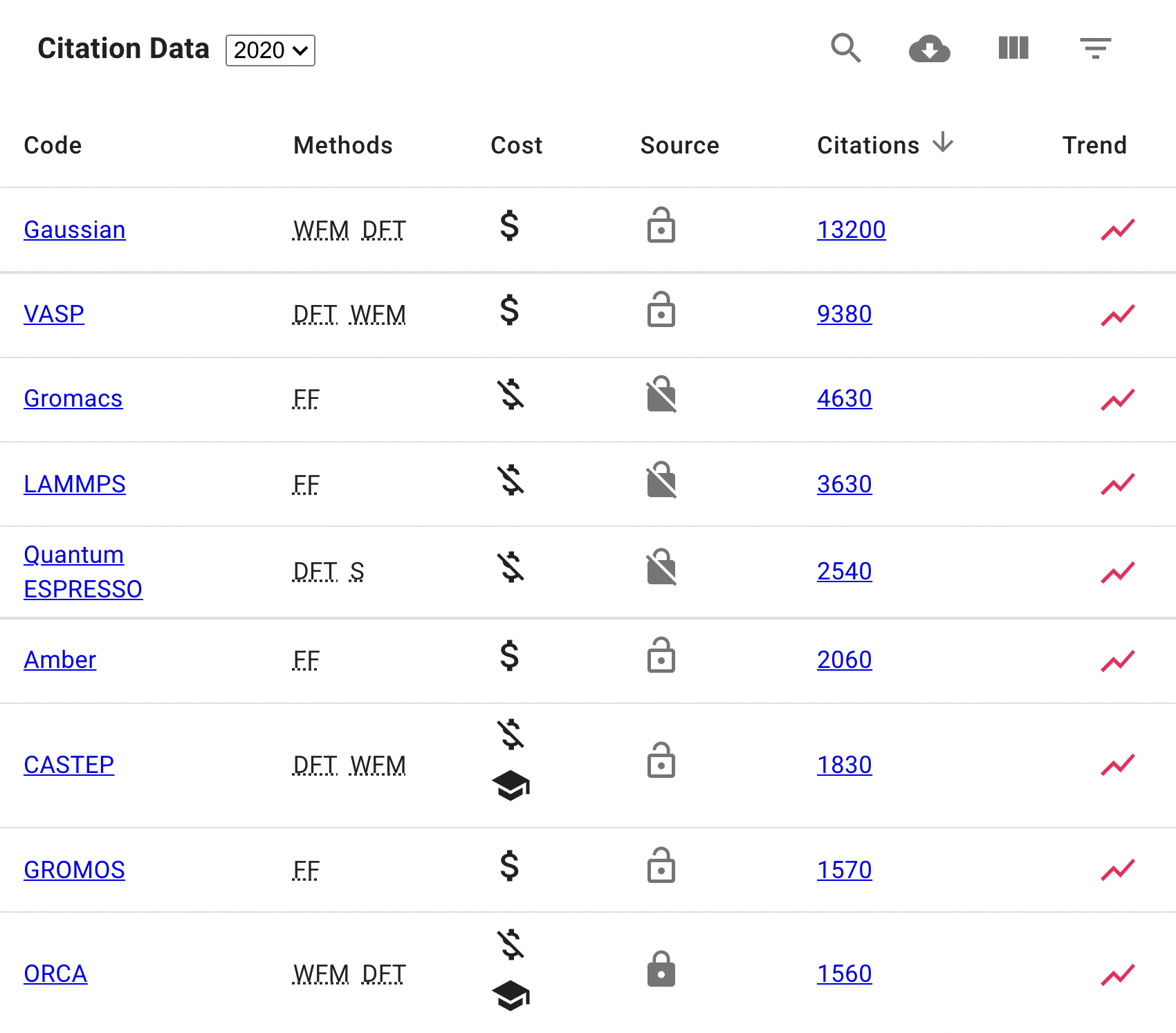Select the year 2020 dropdown

click(x=270, y=50)
